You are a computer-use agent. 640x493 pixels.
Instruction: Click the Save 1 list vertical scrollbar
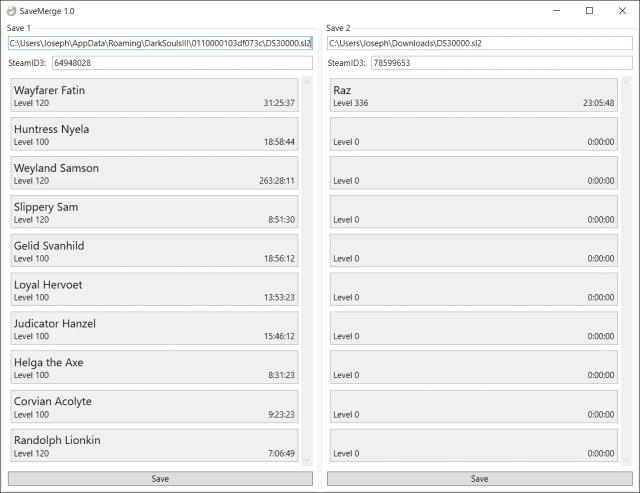tap(307, 270)
